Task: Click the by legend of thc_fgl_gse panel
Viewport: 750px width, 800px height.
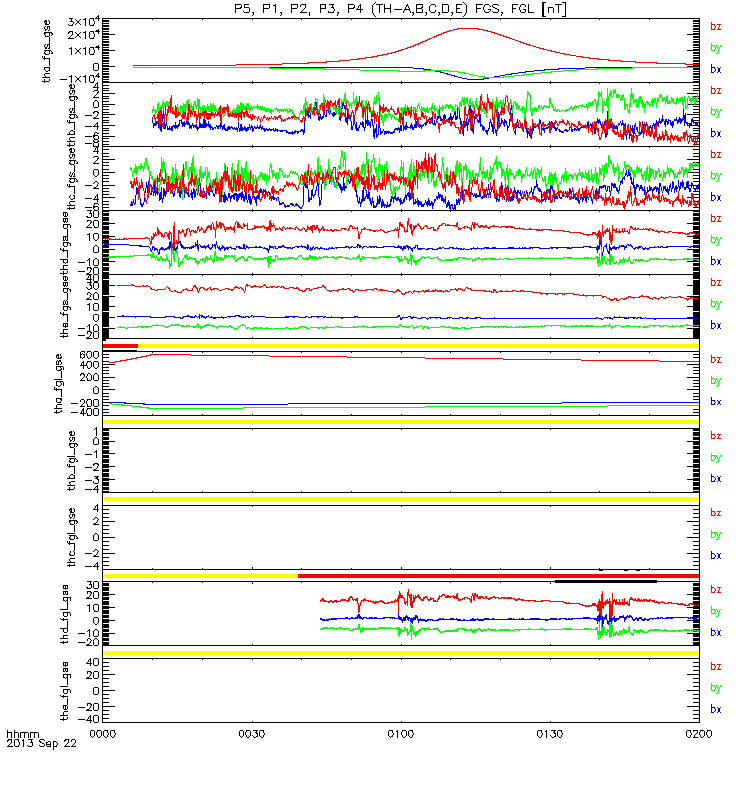Action: (x=716, y=535)
